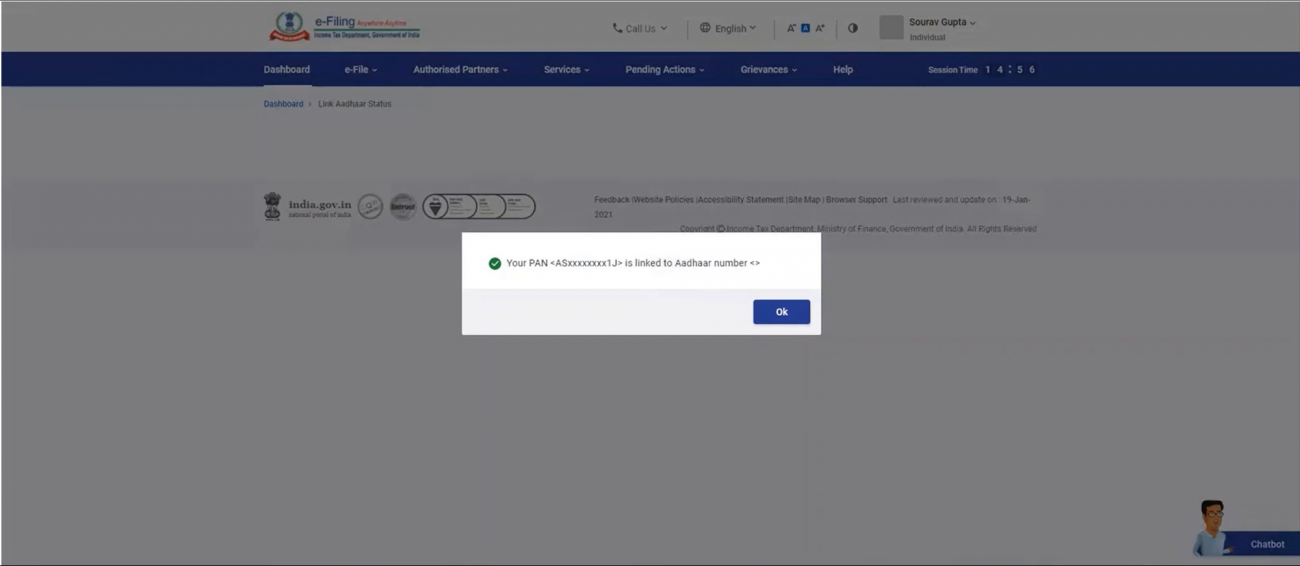Click the Dashboard breadcrumb link
The height and width of the screenshot is (566, 1300).
(283, 104)
